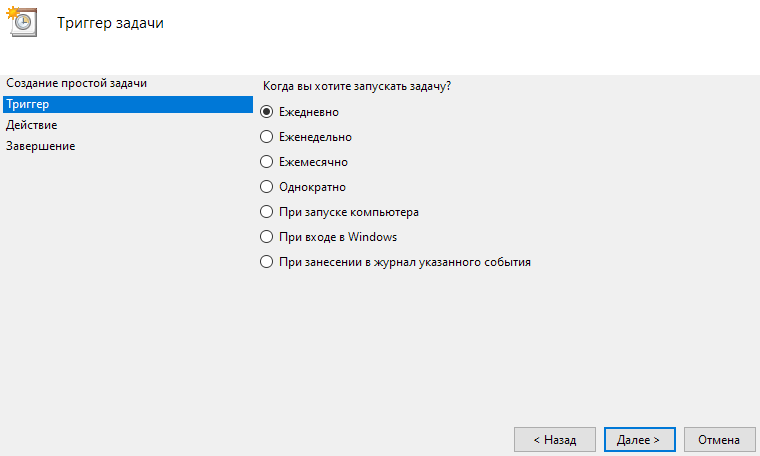Choose the При входе в Windows option

pyautogui.click(x=266, y=237)
